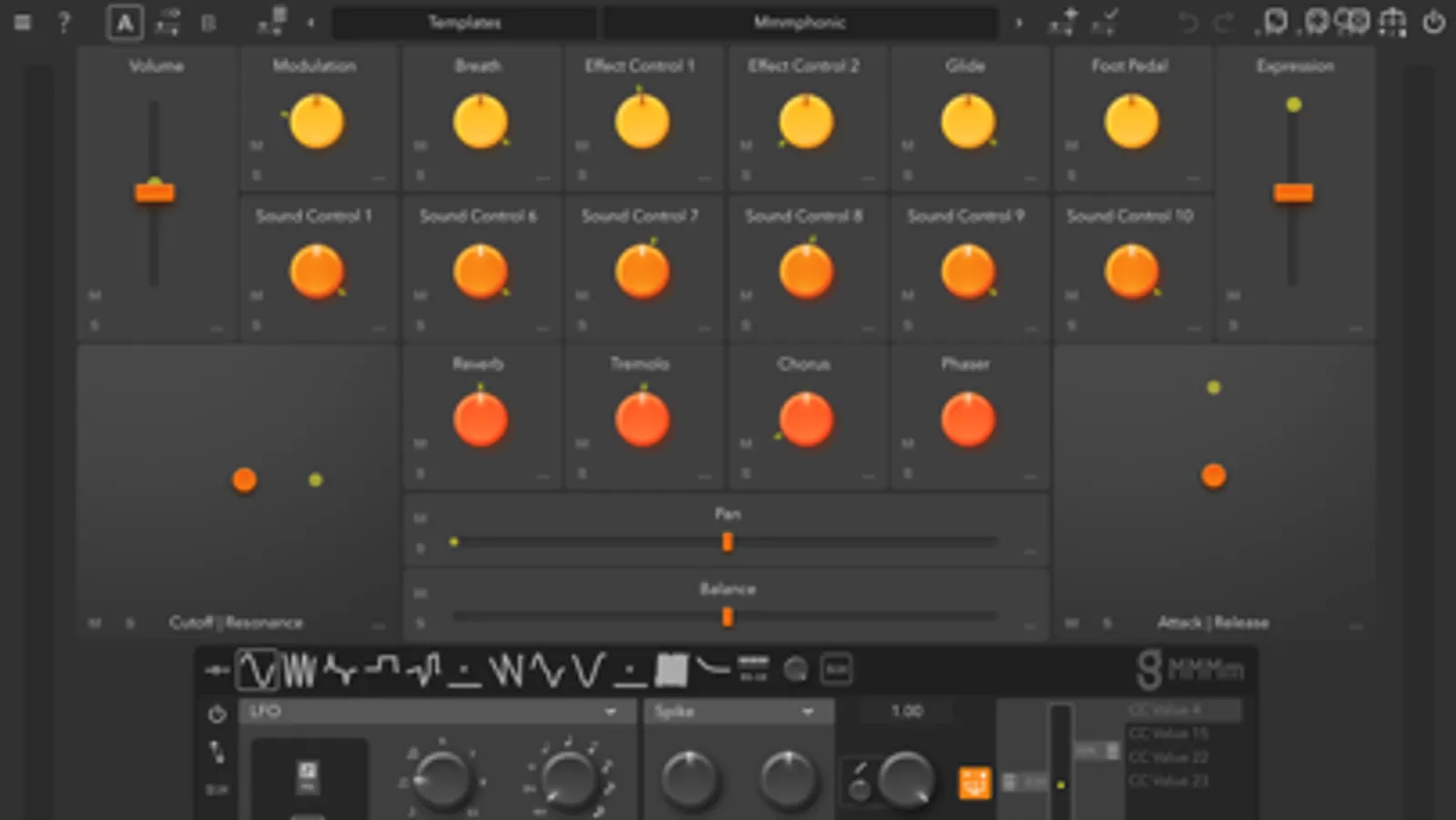Click the small arrow icon before sine waveform
Screen dimensions: 1456x820
pos(217,671)
